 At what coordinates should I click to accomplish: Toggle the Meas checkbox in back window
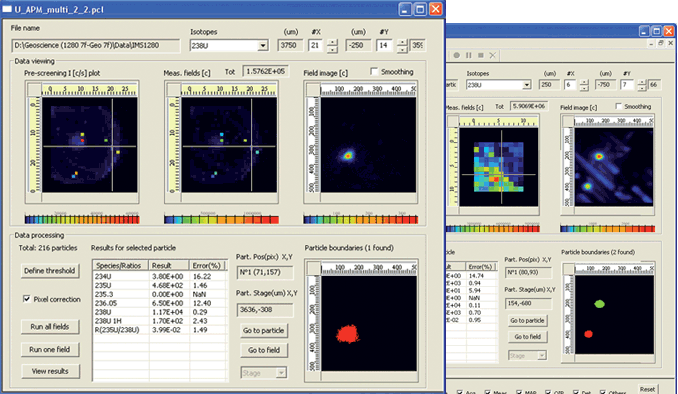(488, 392)
